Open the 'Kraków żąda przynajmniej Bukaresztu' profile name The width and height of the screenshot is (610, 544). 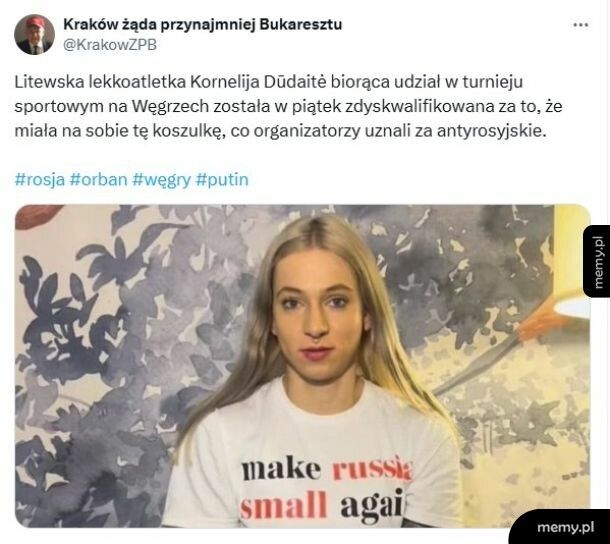coord(203,24)
